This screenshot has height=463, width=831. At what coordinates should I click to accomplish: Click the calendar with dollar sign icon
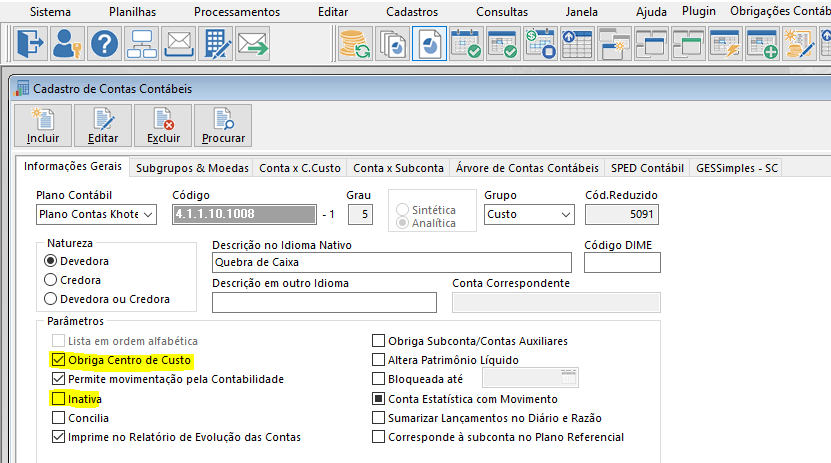click(x=540, y=43)
